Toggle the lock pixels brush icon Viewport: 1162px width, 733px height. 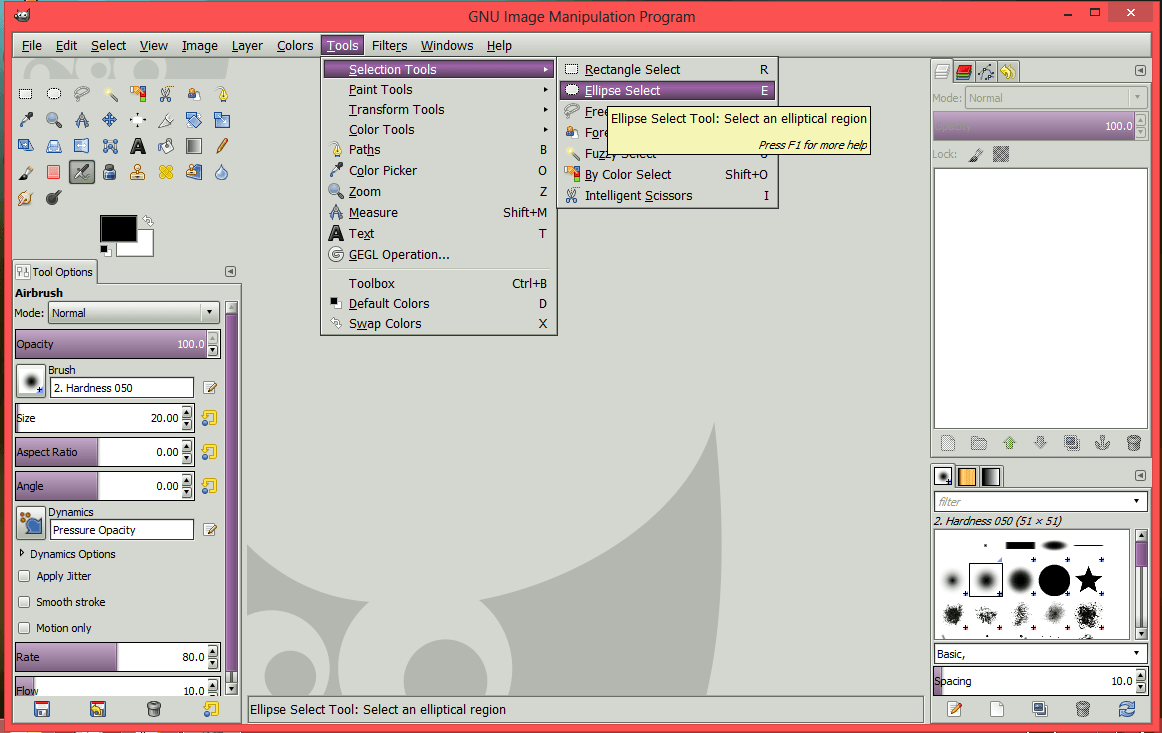pyautogui.click(x=976, y=154)
